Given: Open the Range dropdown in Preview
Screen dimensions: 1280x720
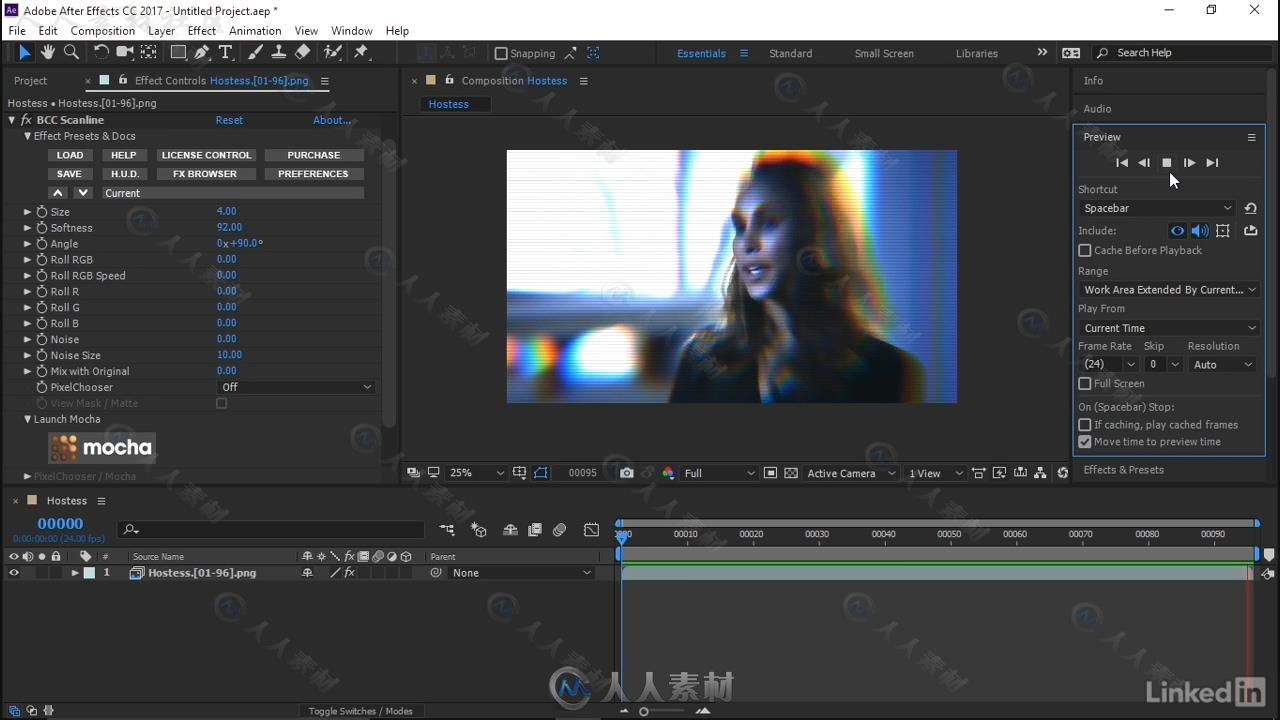Looking at the screenshot, I should (1169, 289).
